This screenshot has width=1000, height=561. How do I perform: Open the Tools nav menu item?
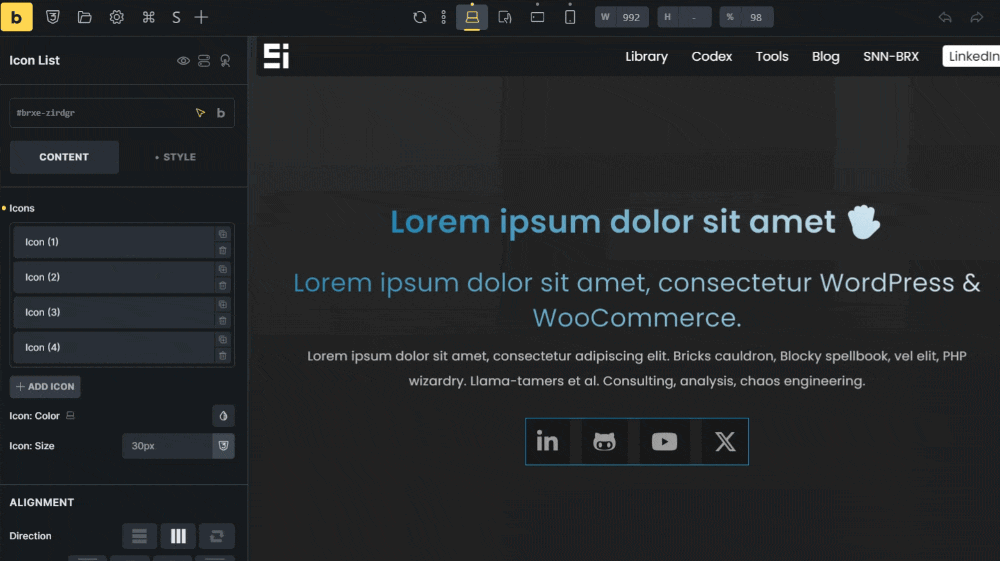(x=772, y=56)
